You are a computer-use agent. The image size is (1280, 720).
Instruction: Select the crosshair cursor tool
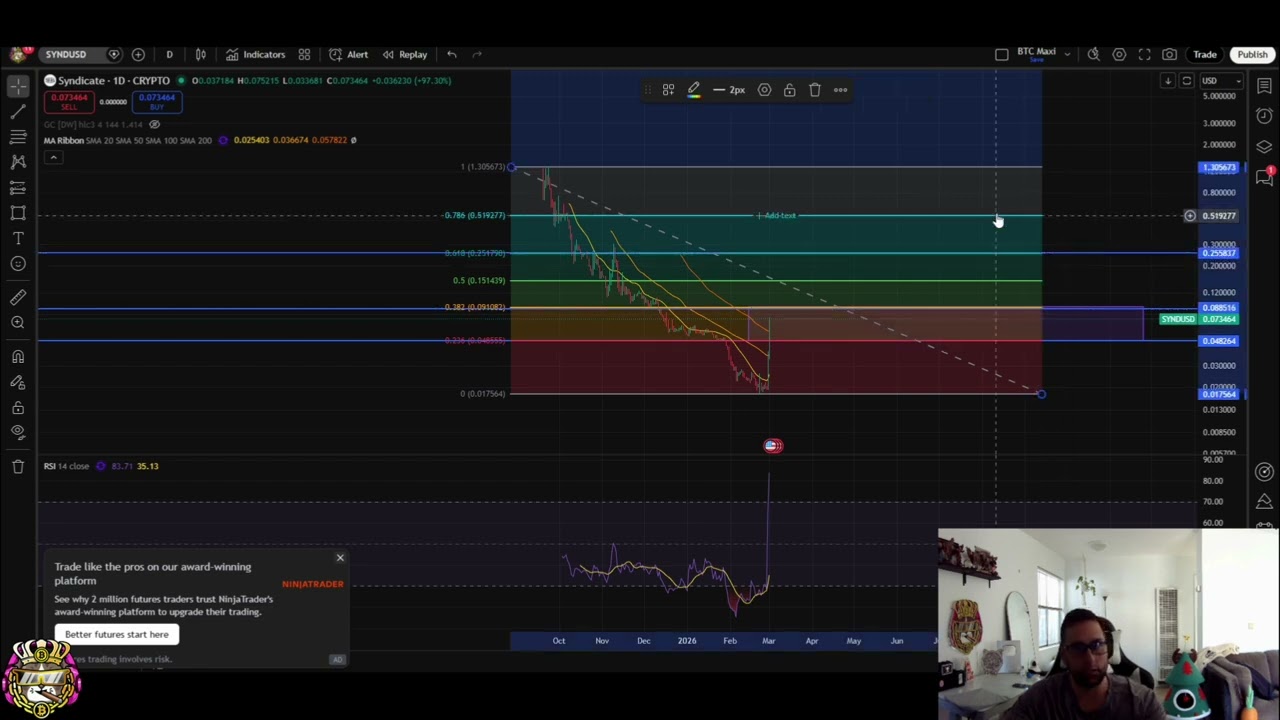[x=18, y=87]
